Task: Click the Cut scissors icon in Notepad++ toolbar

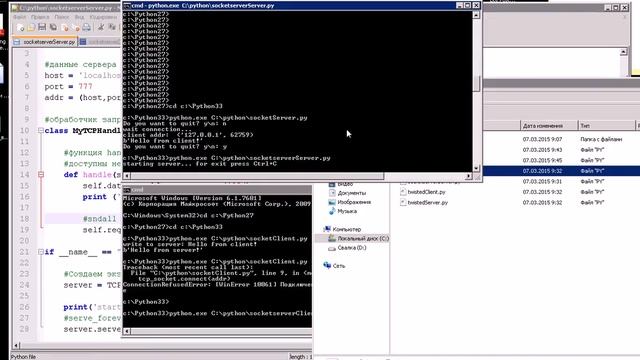Action: coord(101,28)
